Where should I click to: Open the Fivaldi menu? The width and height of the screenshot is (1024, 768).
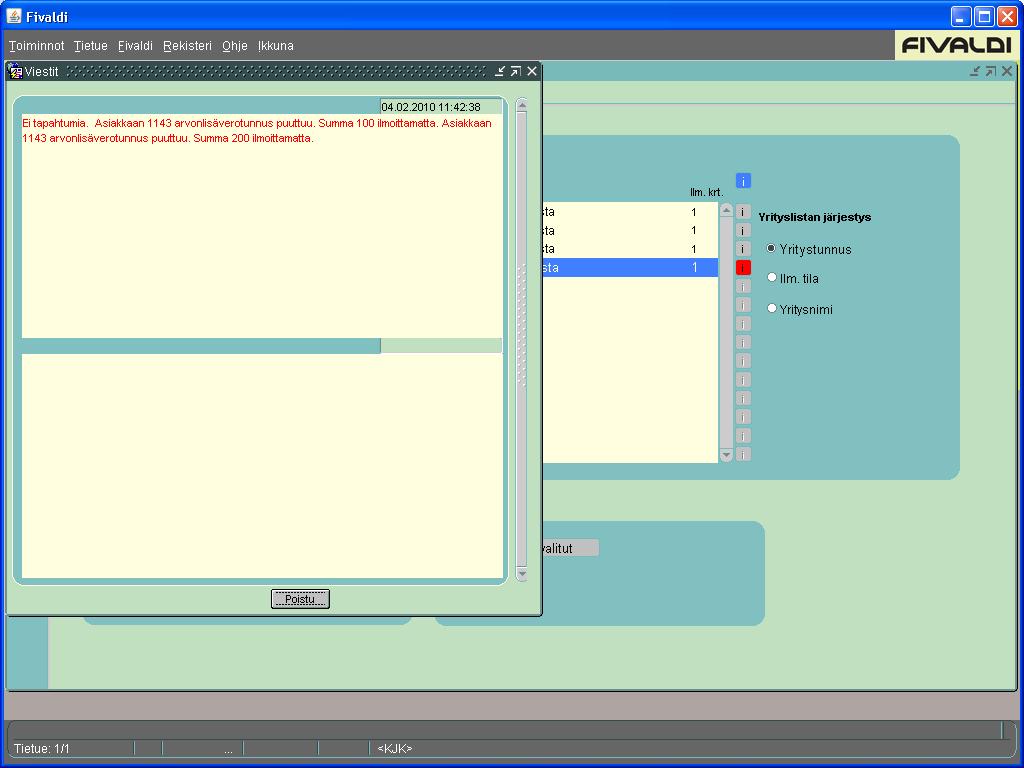[x=135, y=46]
